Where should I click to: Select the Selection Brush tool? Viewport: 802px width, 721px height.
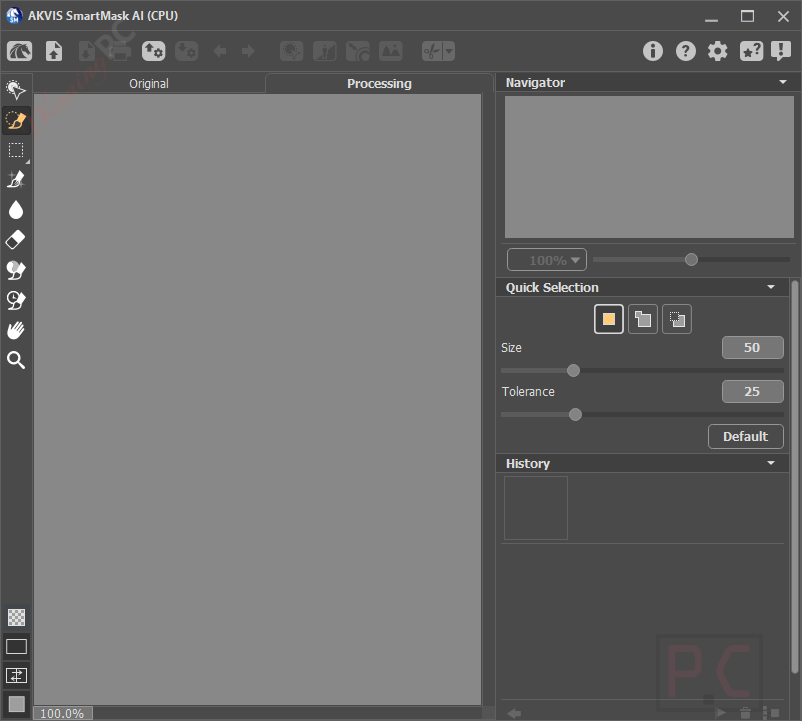point(16,90)
